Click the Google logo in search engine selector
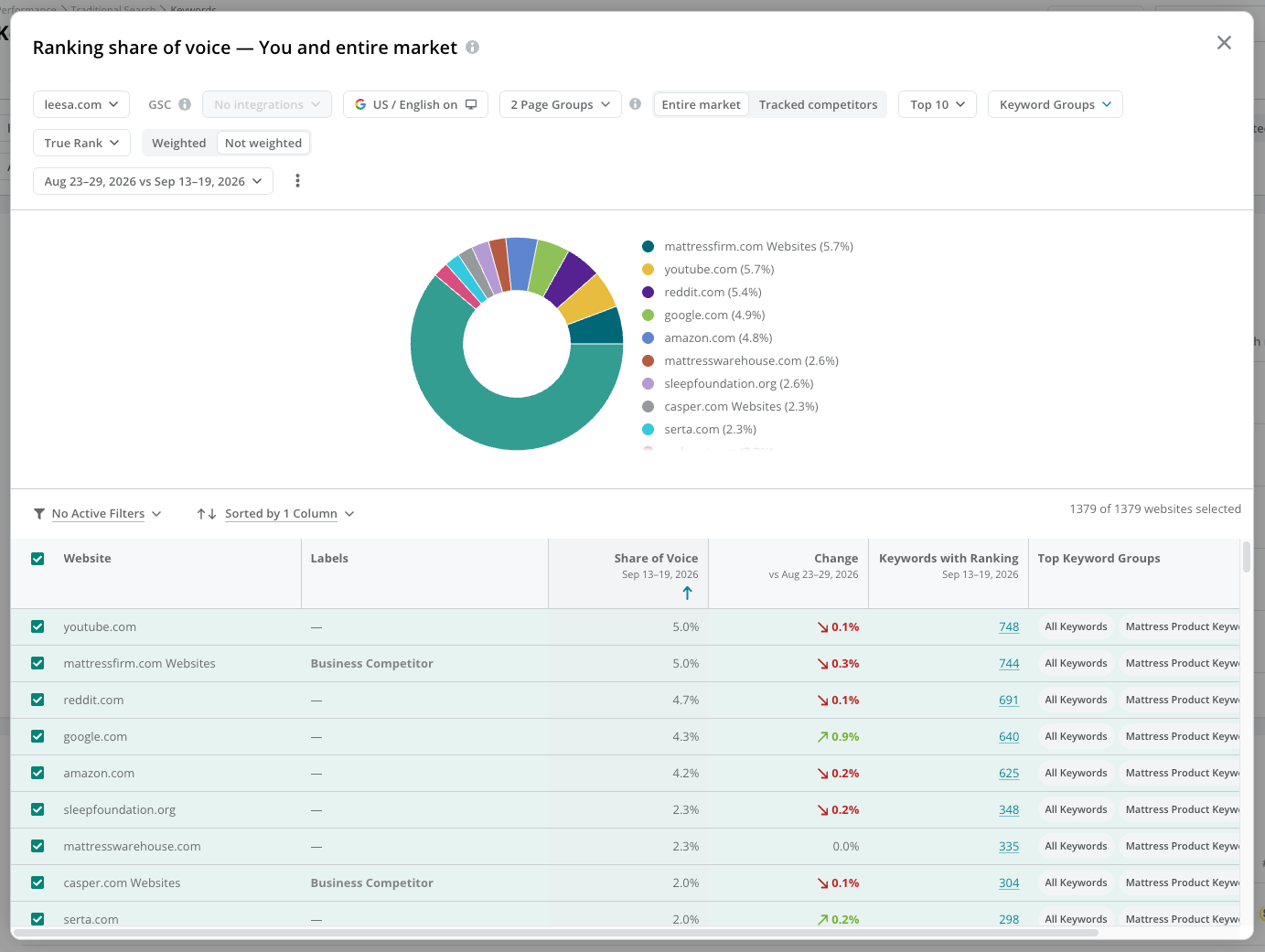The image size is (1265, 952). [x=360, y=104]
